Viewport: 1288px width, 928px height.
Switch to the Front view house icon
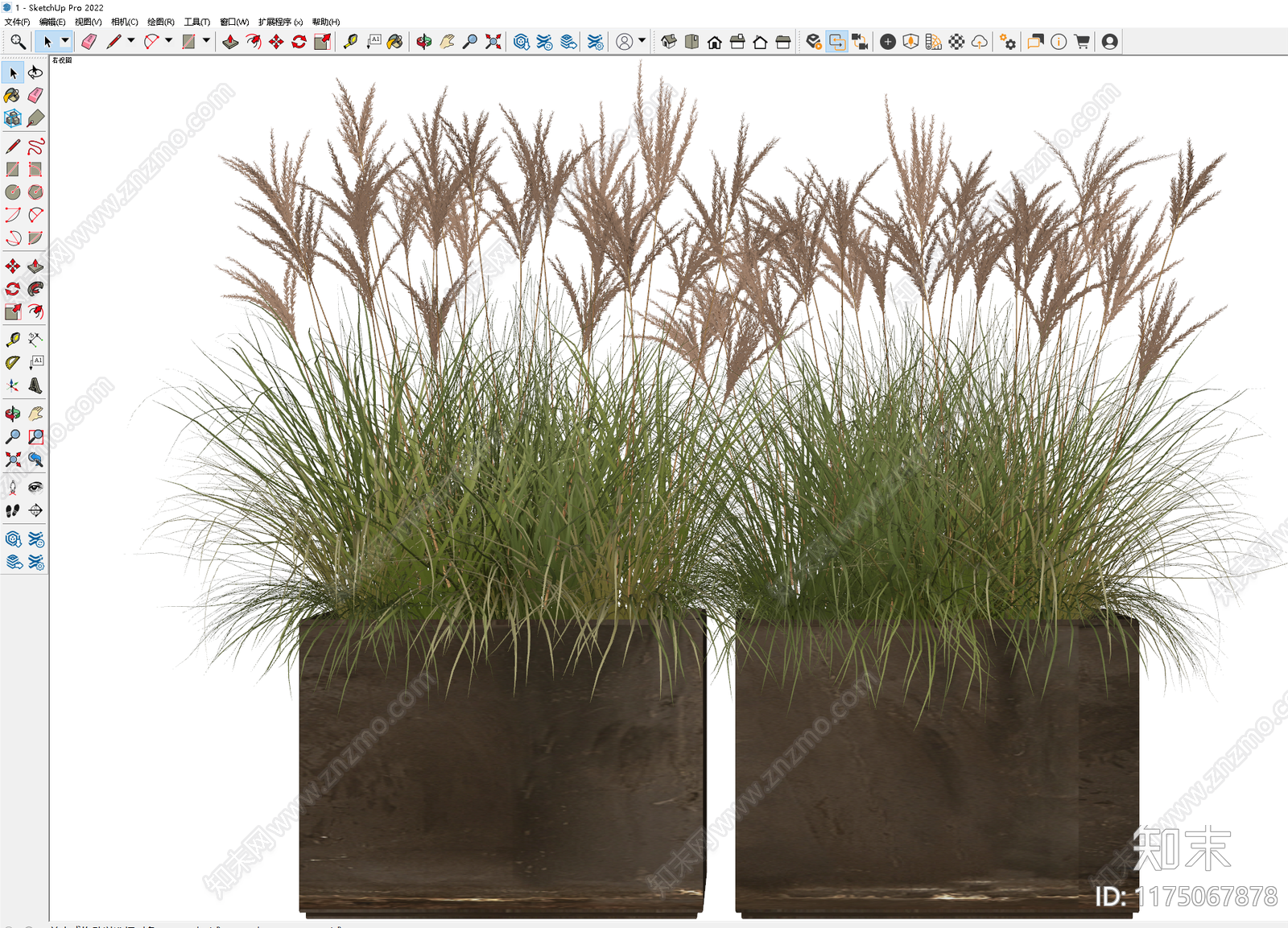coord(714,42)
